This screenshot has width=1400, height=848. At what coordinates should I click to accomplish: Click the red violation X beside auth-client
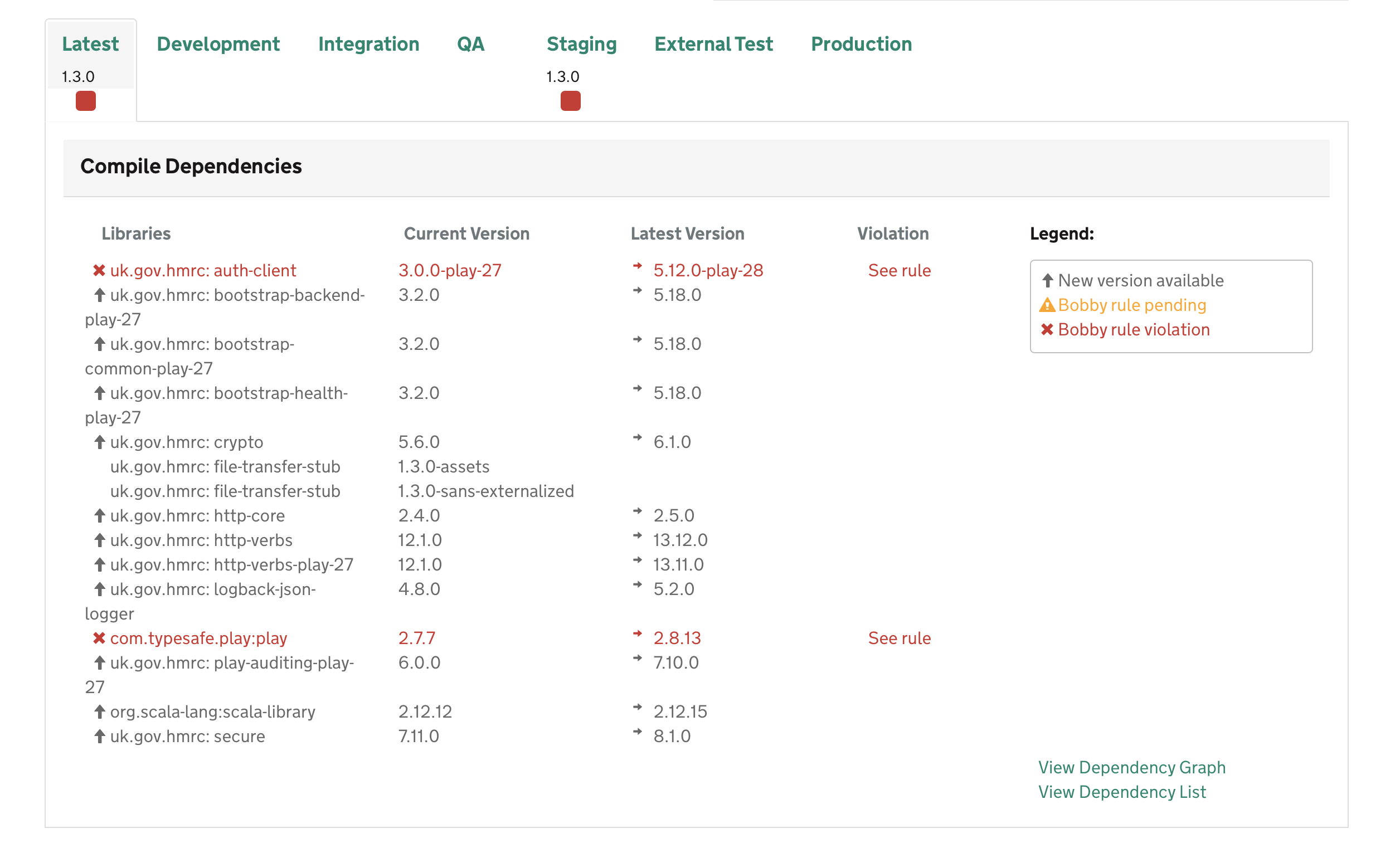pyautogui.click(x=99, y=270)
